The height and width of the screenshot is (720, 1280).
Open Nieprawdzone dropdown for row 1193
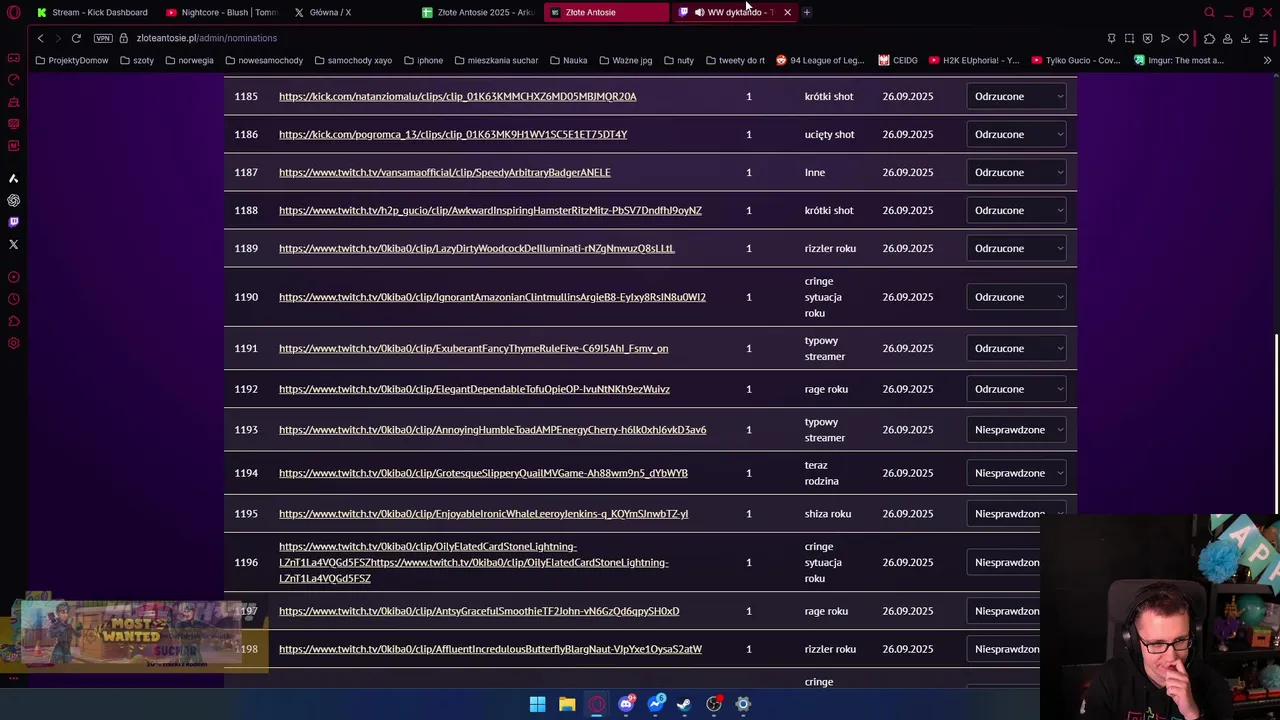1016,430
